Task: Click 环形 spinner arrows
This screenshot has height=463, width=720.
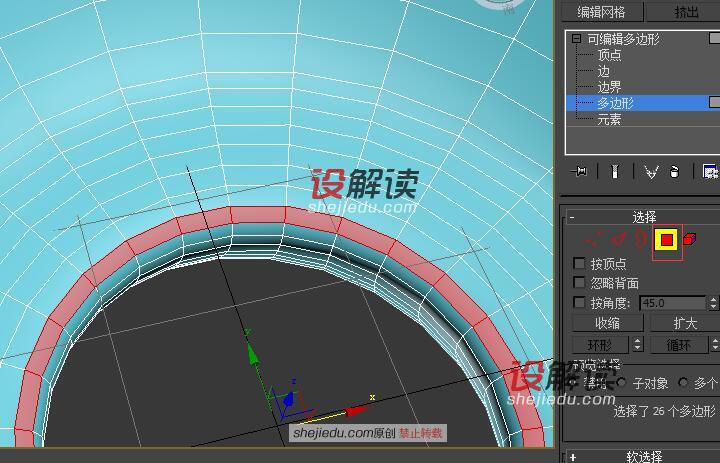Action: (x=637, y=344)
